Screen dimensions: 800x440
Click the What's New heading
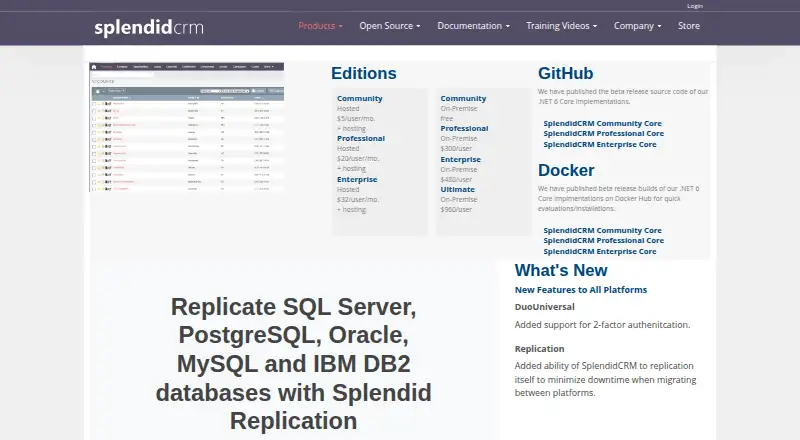point(561,271)
